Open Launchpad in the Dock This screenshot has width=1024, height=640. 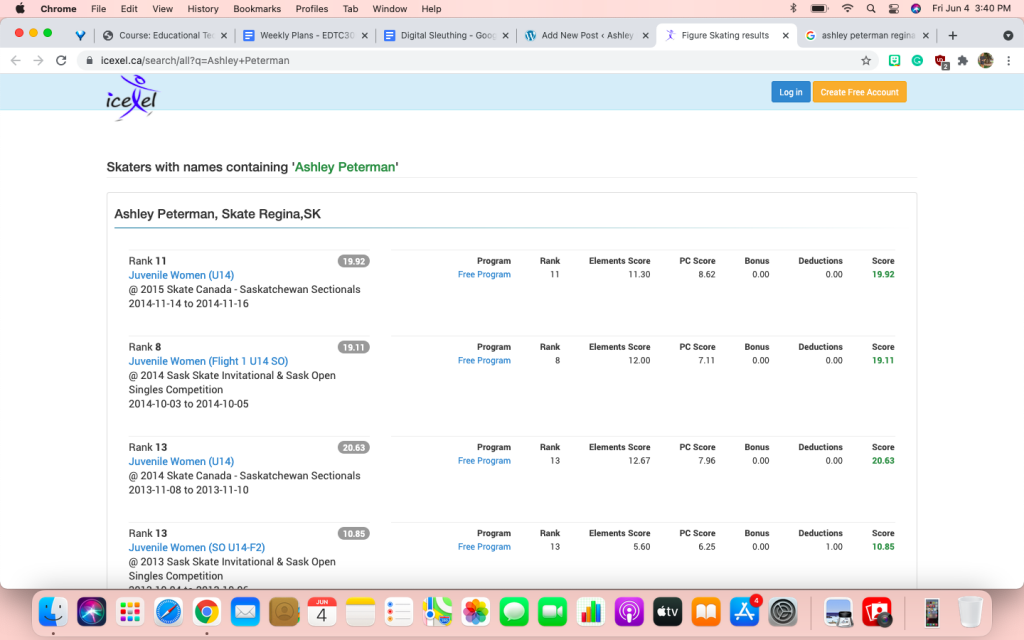(130, 612)
